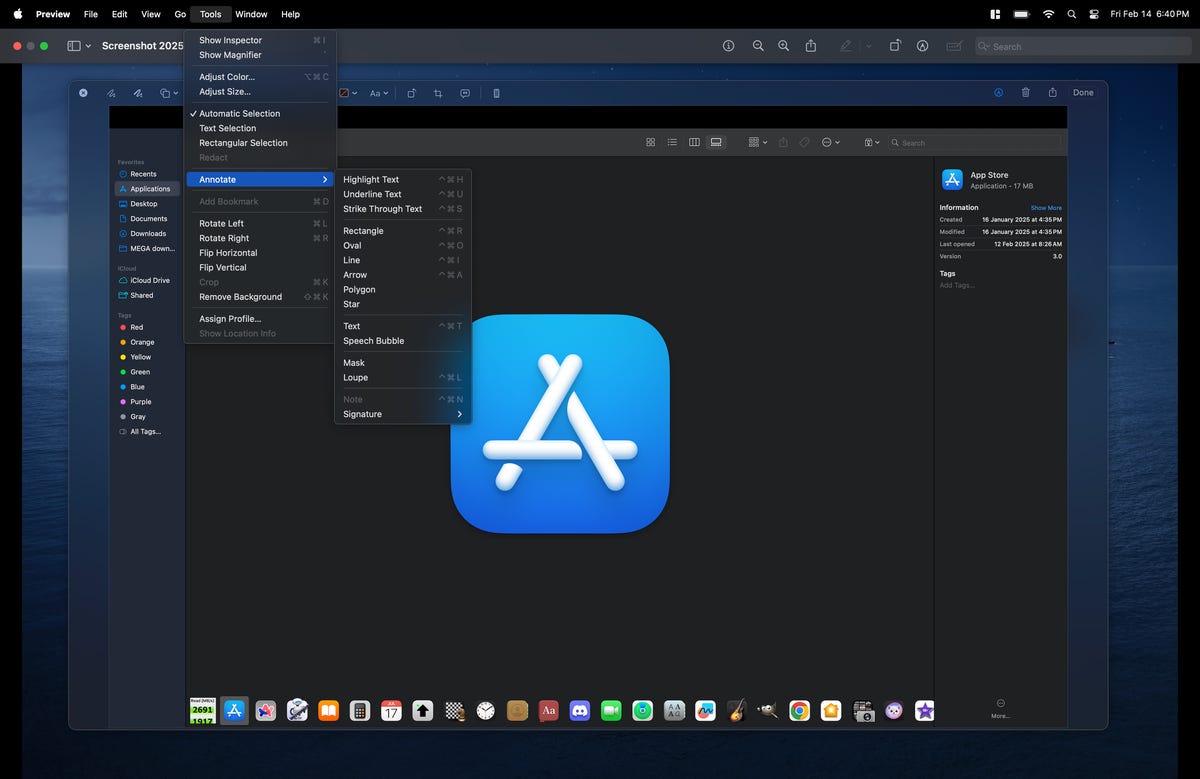This screenshot has height=779, width=1200.
Task: Open the Shapes dropdown in the screenshot's markup bar
Action: [169, 93]
